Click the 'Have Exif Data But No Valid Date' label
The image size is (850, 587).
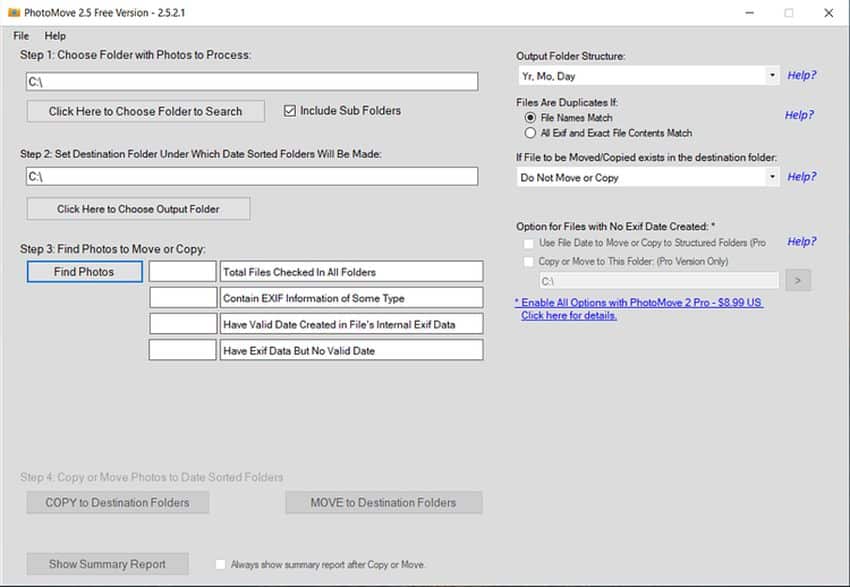pos(351,350)
